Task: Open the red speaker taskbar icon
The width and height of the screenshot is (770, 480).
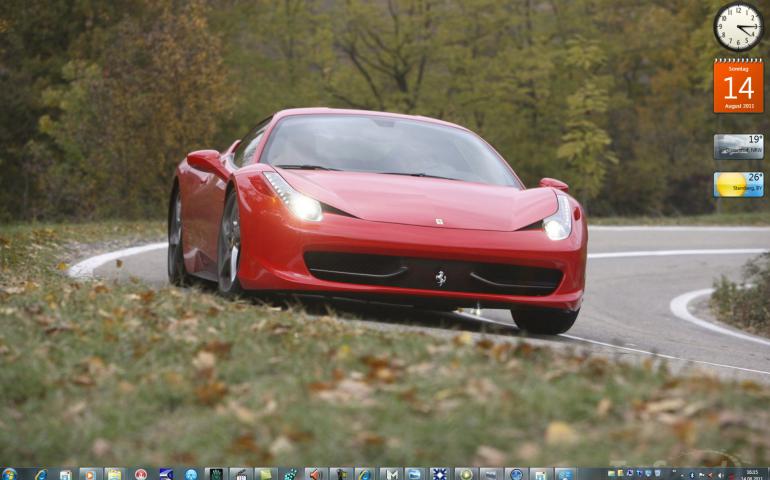Action: [x=315, y=475]
